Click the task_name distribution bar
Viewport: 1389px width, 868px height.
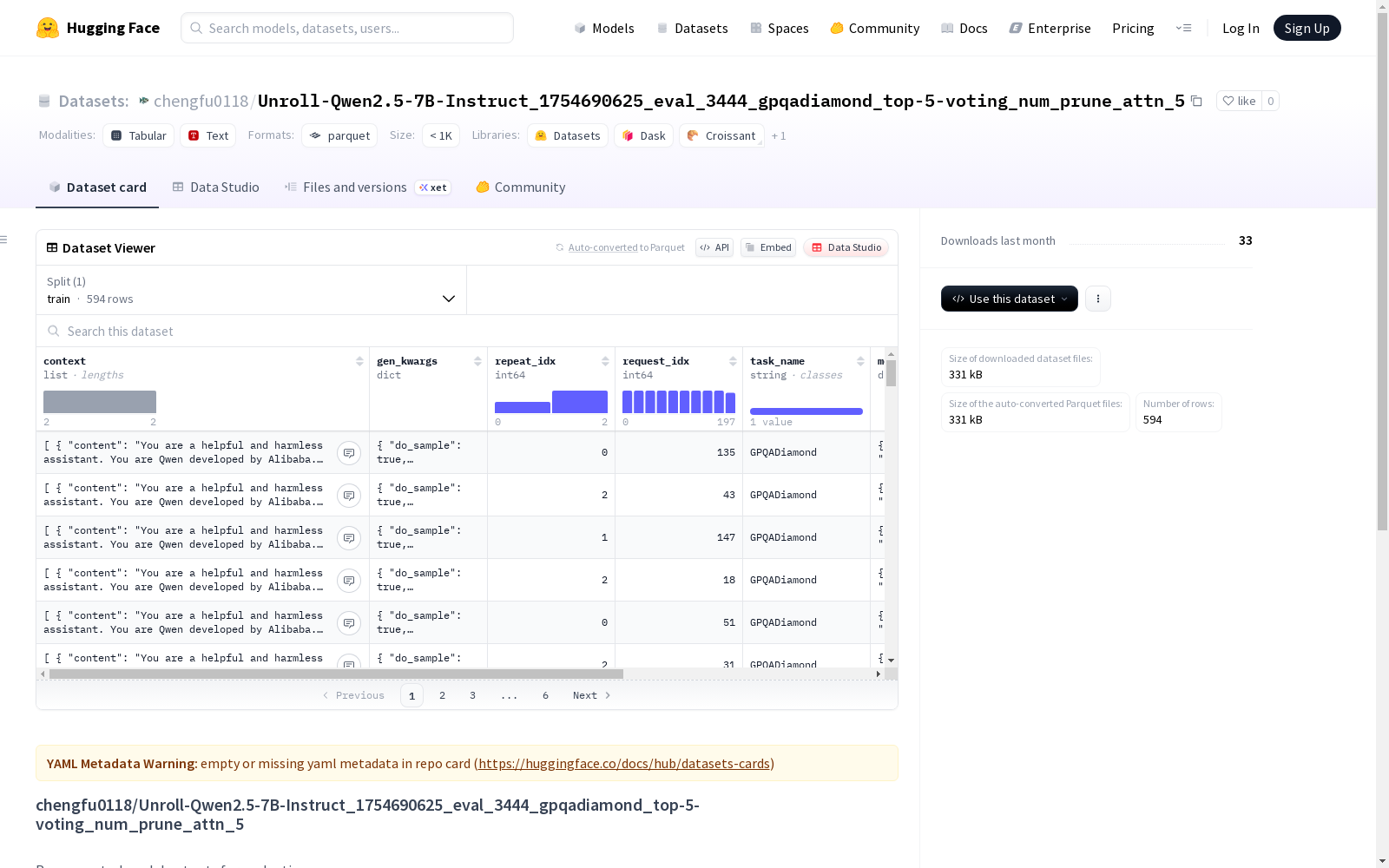coord(806,411)
